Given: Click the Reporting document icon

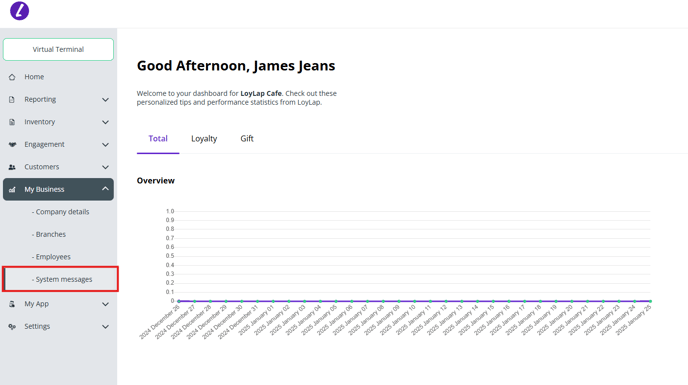Looking at the screenshot, I should (x=12, y=100).
